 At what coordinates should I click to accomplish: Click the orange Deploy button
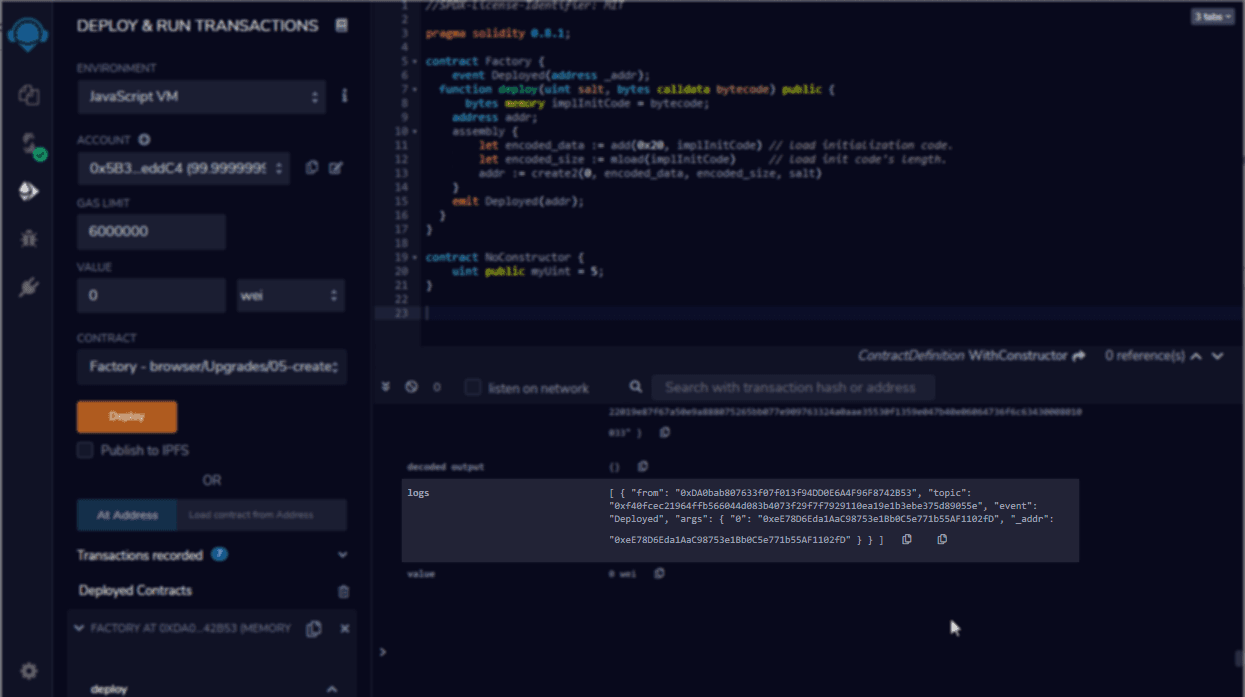[x=127, y=417]
